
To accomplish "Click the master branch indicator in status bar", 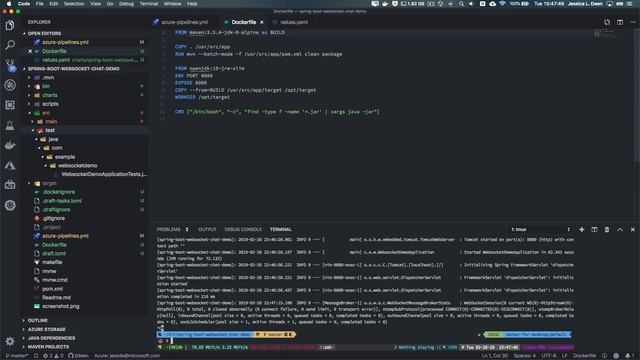I will pyautogui.click(x=17, y=356).
